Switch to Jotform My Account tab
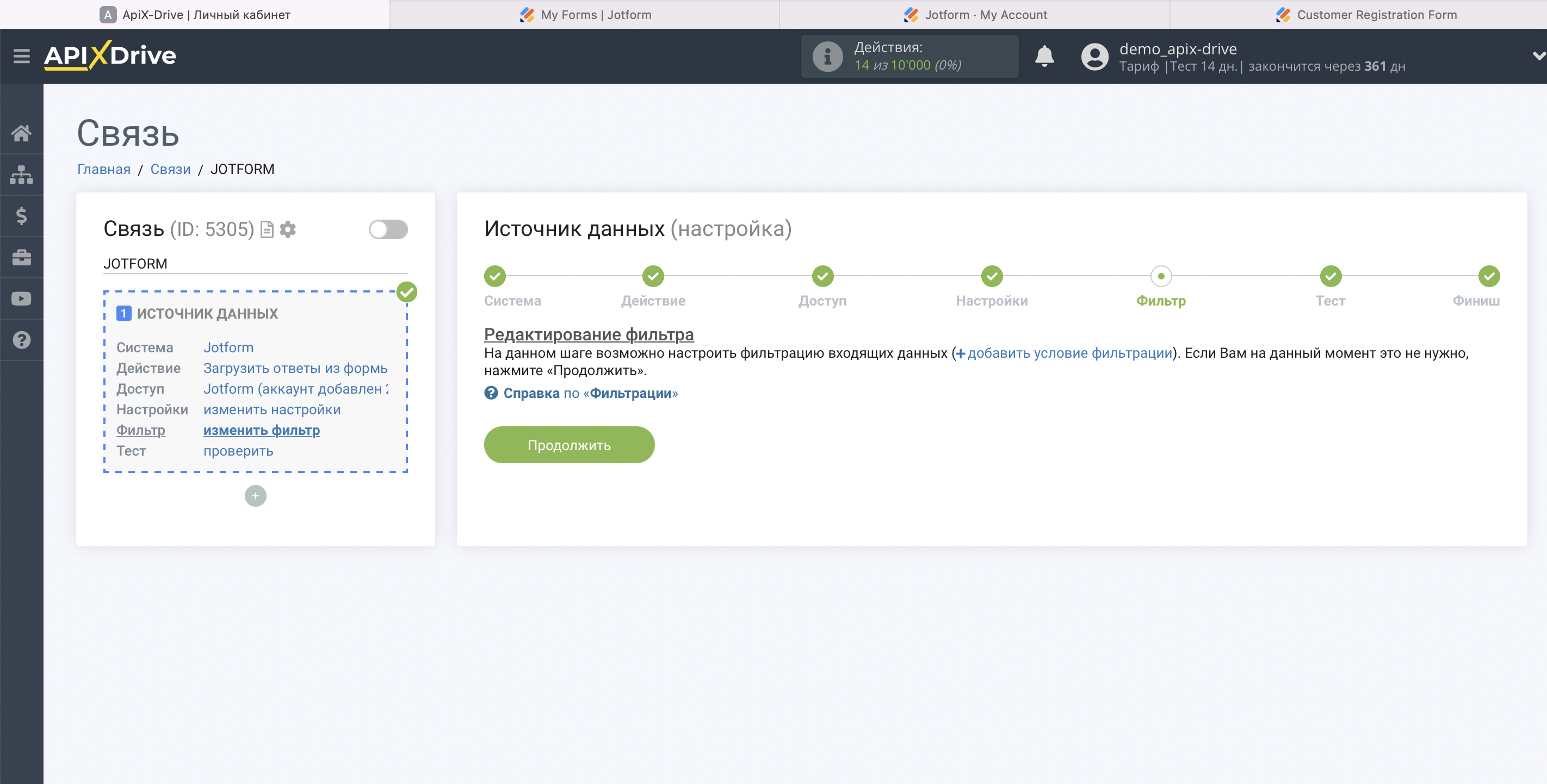1547x784 pixels. 975,14
